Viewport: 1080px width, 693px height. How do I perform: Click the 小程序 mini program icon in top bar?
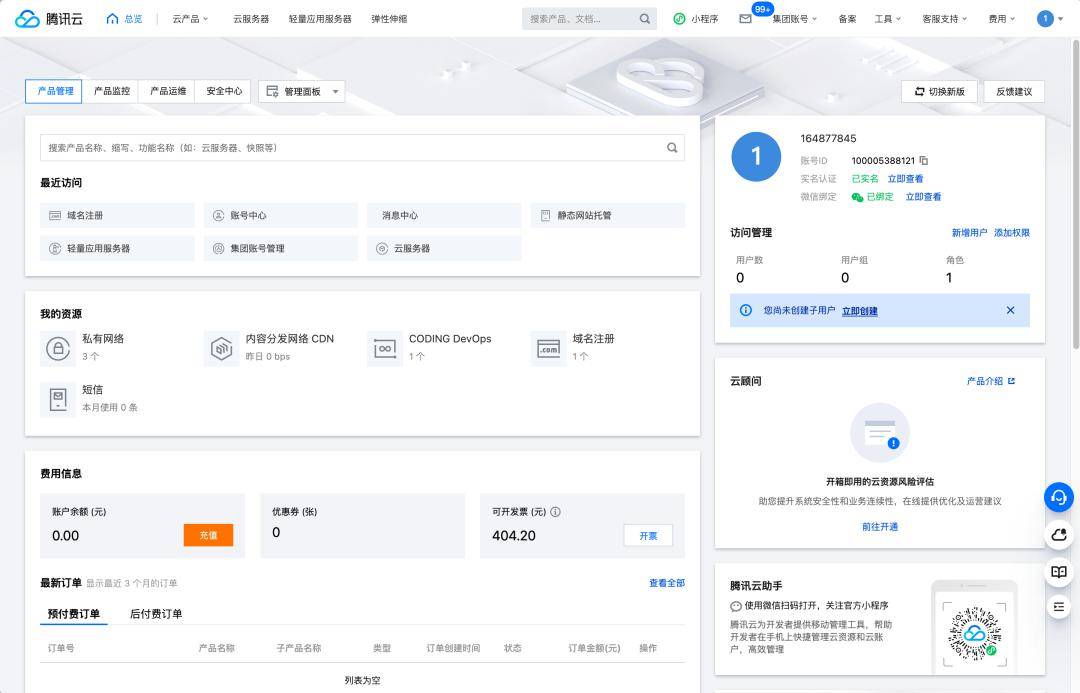[678, 18]
